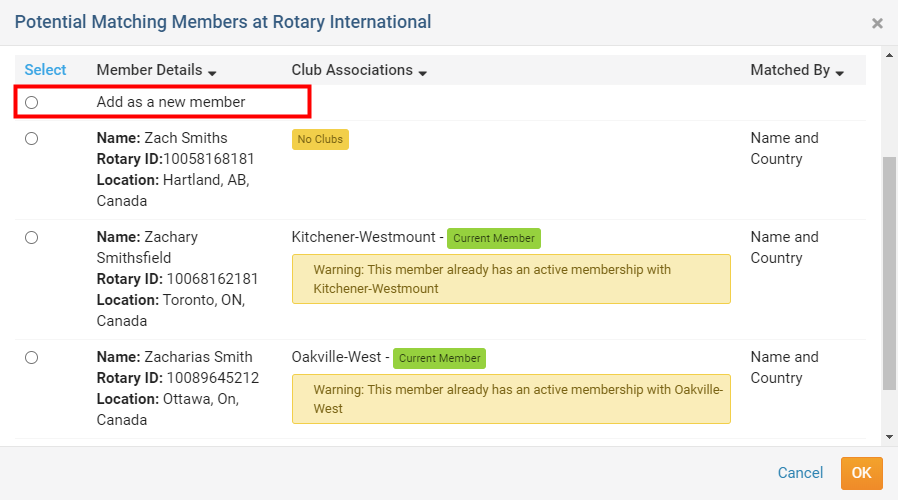The image size is (898, 500).
Task: Click the Kitchener-Westmount active membership warning
Action: tap(511, 279)
